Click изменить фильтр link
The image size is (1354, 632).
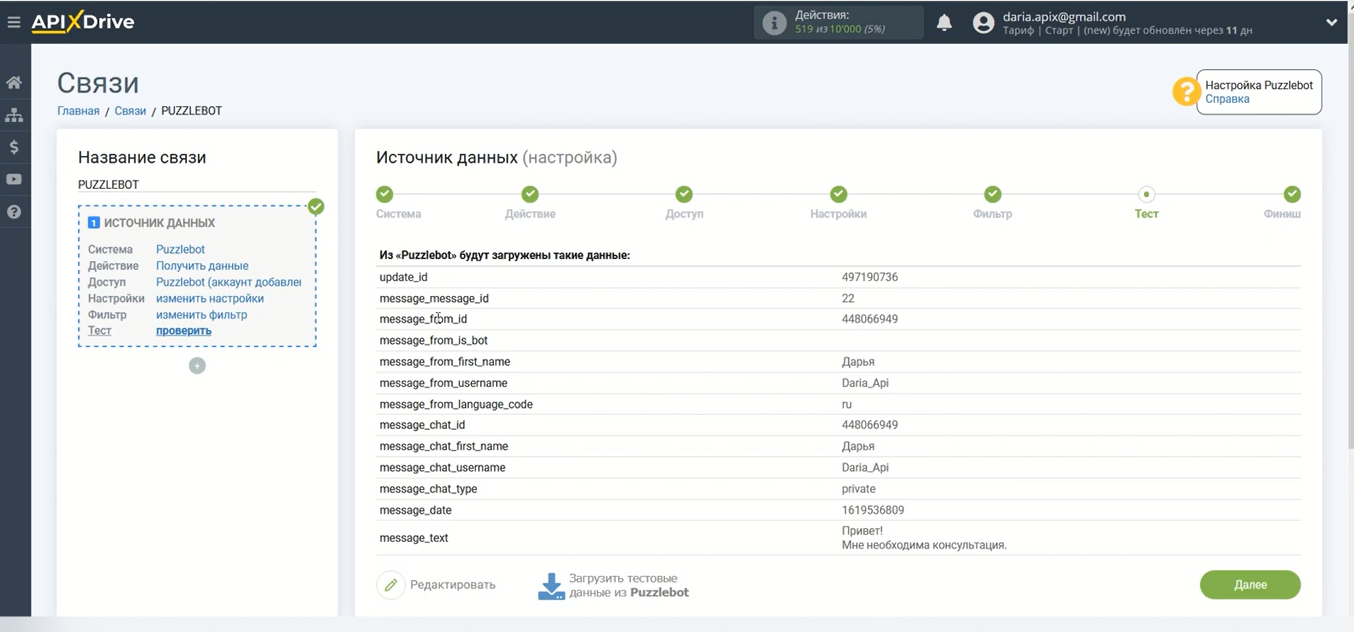(x=201, y=315)
